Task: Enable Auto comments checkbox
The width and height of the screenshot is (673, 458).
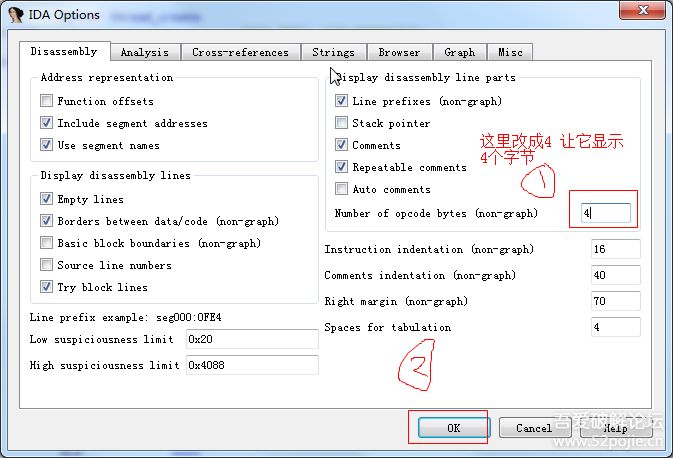Action: (x=341, y=189)
